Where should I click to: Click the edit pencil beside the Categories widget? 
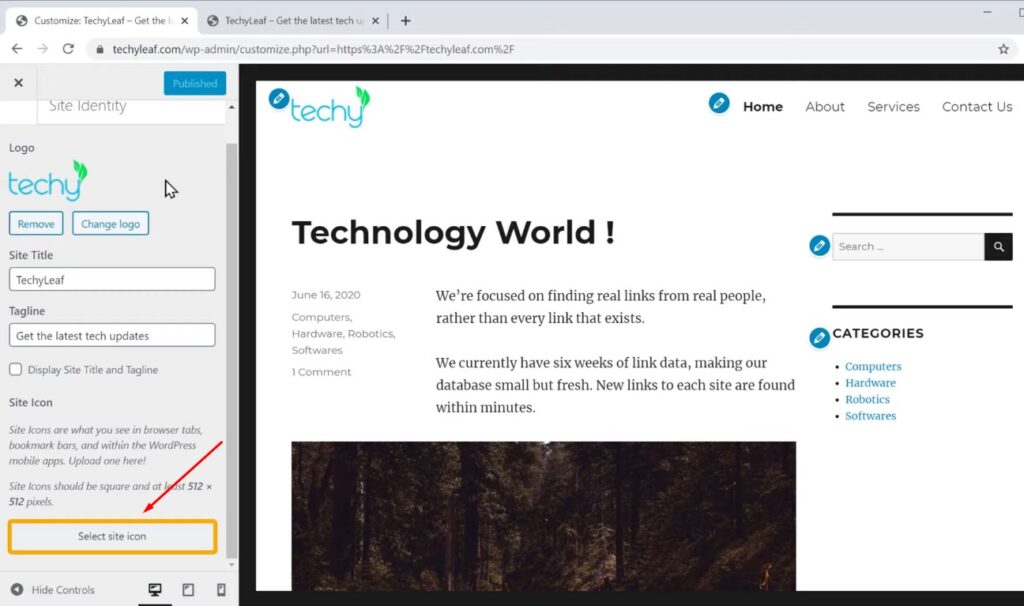(x=819, y=337)
